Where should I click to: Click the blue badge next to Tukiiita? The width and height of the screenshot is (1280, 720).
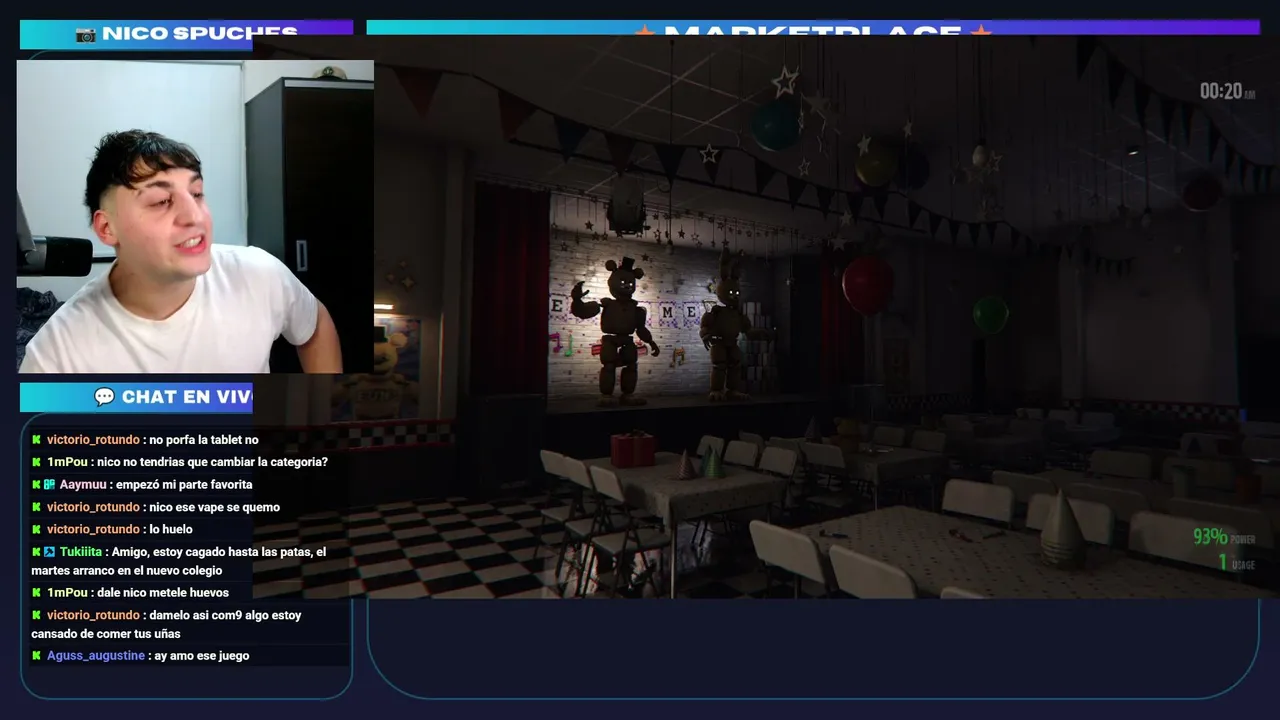tap(49, 552)
